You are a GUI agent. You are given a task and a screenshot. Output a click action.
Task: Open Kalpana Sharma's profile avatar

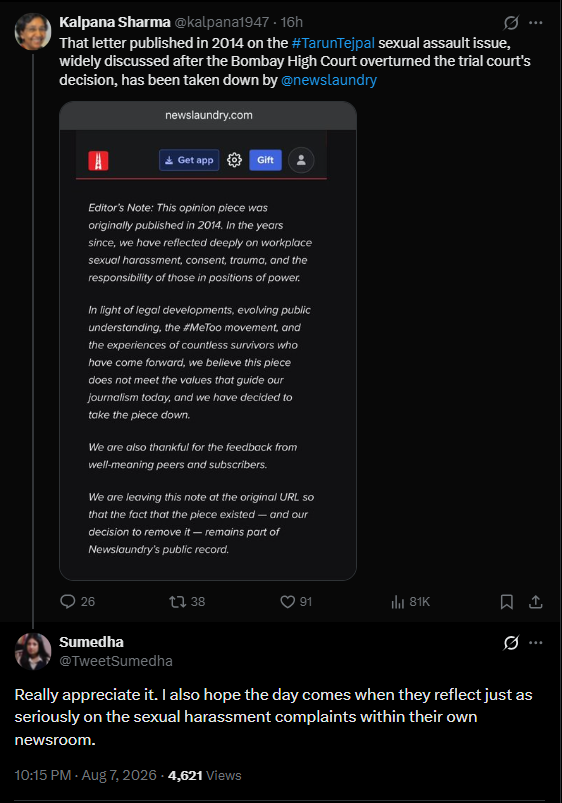33,31
